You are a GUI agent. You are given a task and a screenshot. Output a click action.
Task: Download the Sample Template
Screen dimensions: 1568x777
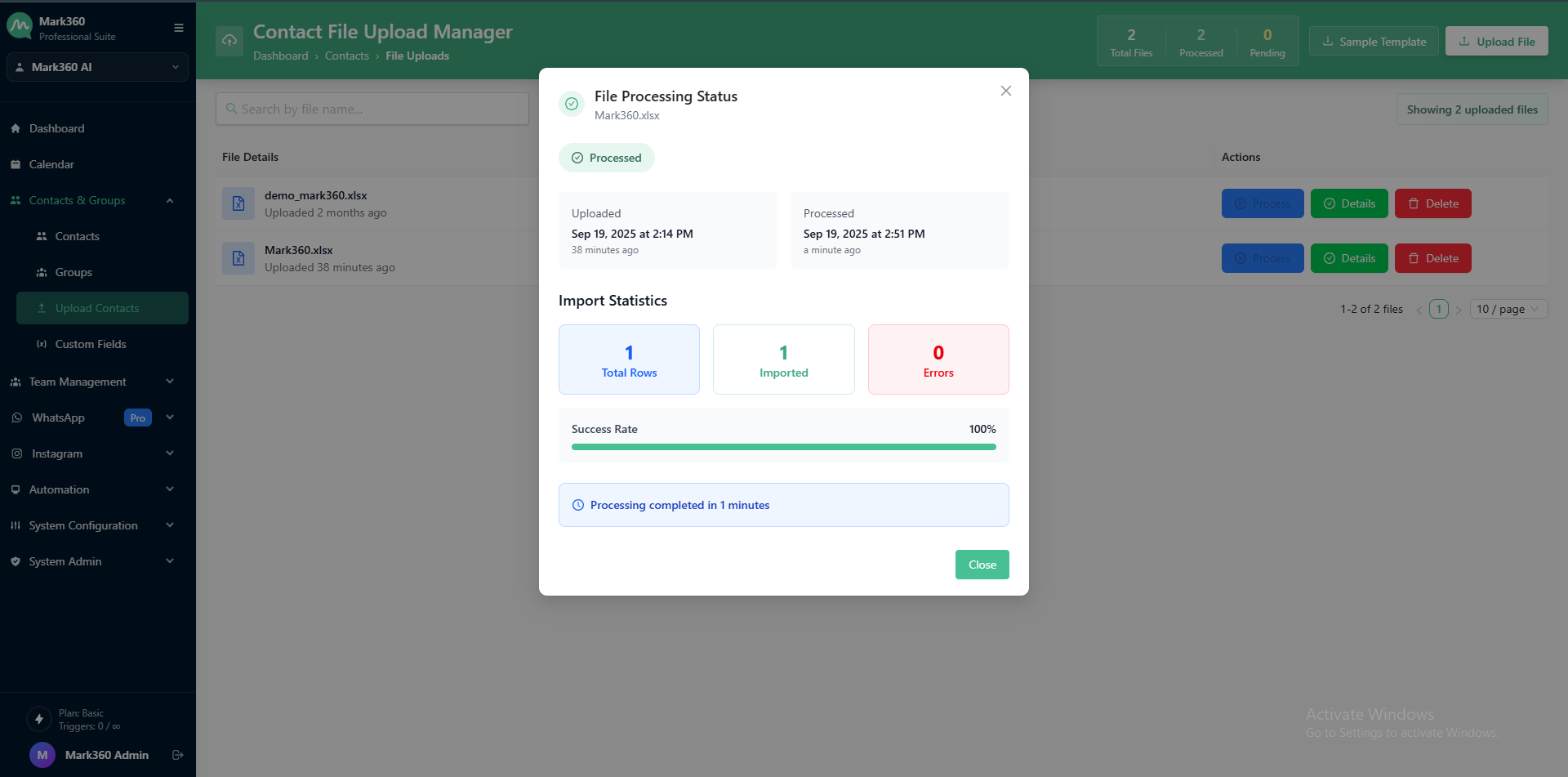(1373, 41)
